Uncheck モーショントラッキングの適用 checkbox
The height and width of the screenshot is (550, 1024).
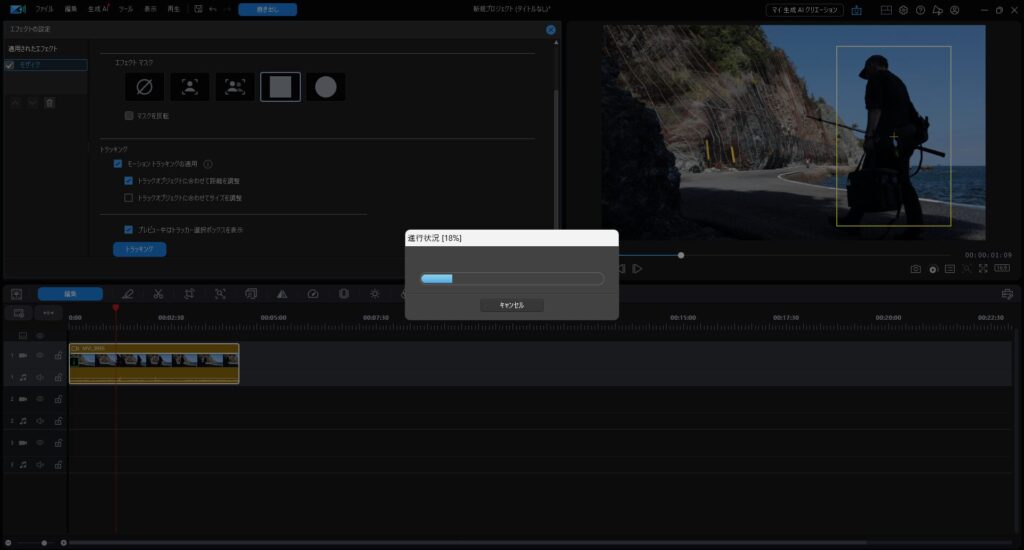118,163
